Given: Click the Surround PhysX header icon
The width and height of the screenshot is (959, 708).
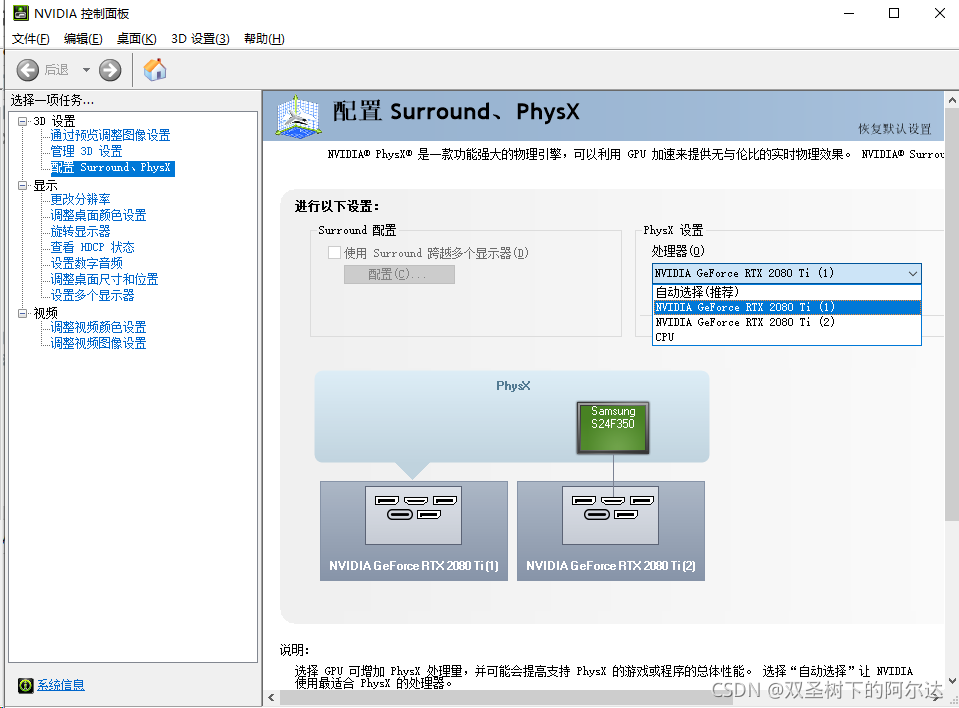Looking at the screenshot, I should pyautogui.click(x=298, y=116).
